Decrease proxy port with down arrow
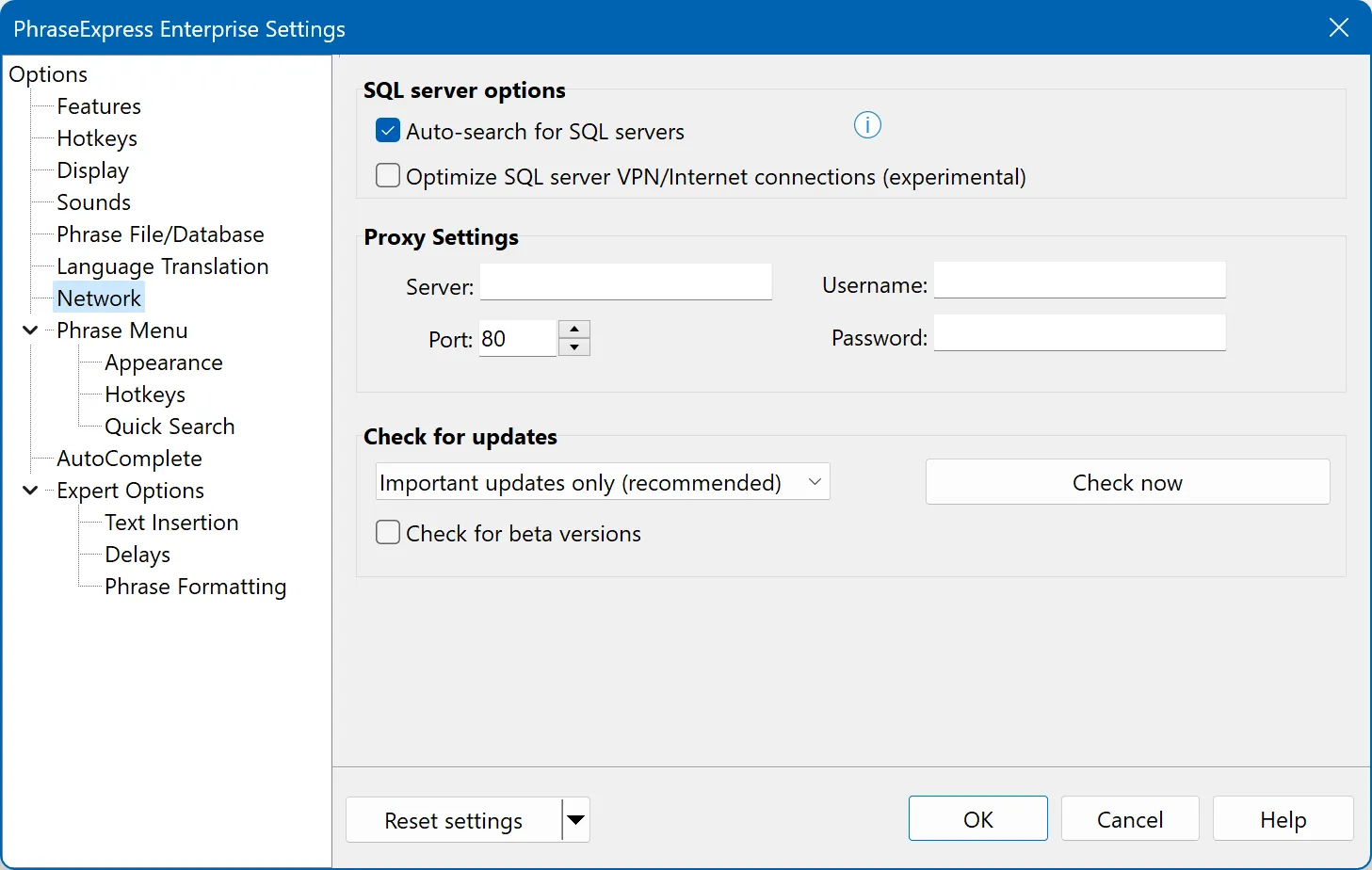The image size is (1372, 870). (x=573, y=347)
